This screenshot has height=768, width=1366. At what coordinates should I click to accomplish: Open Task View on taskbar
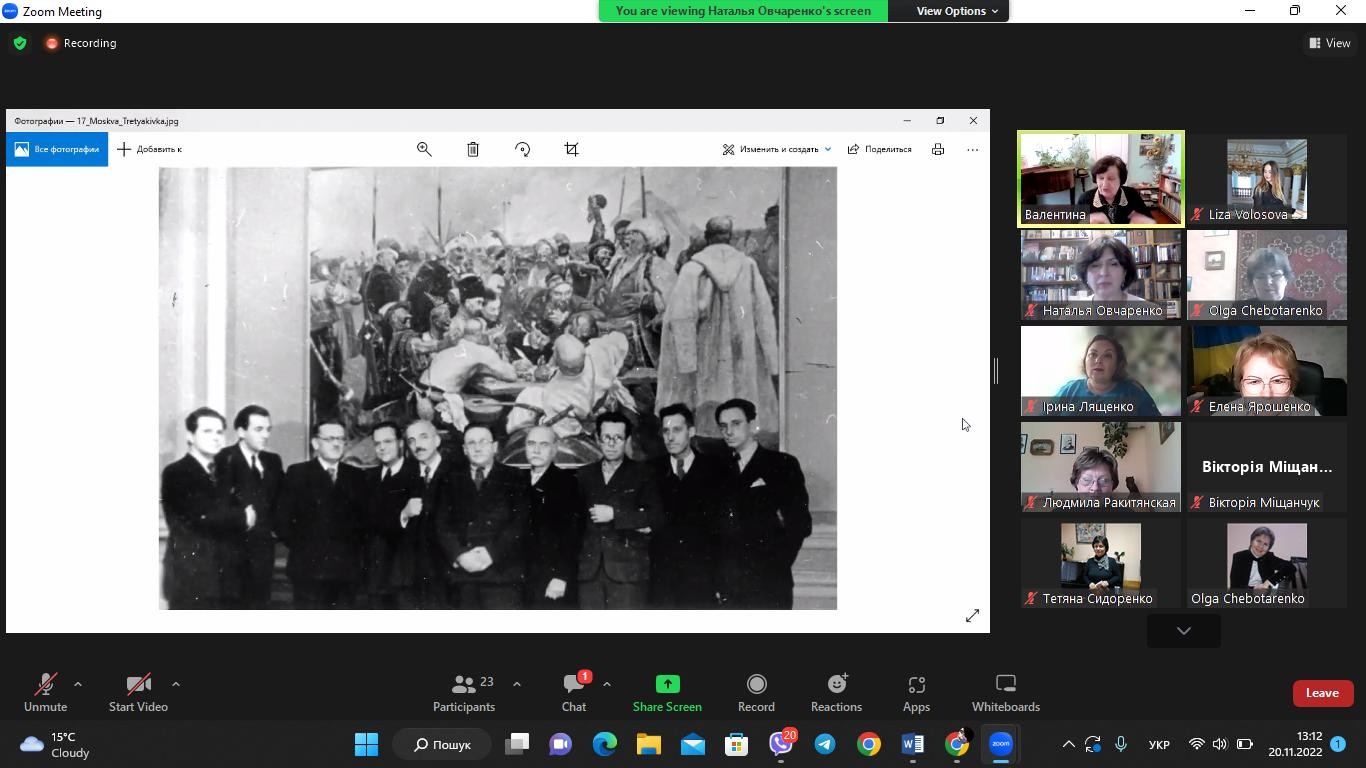[517, 744]
